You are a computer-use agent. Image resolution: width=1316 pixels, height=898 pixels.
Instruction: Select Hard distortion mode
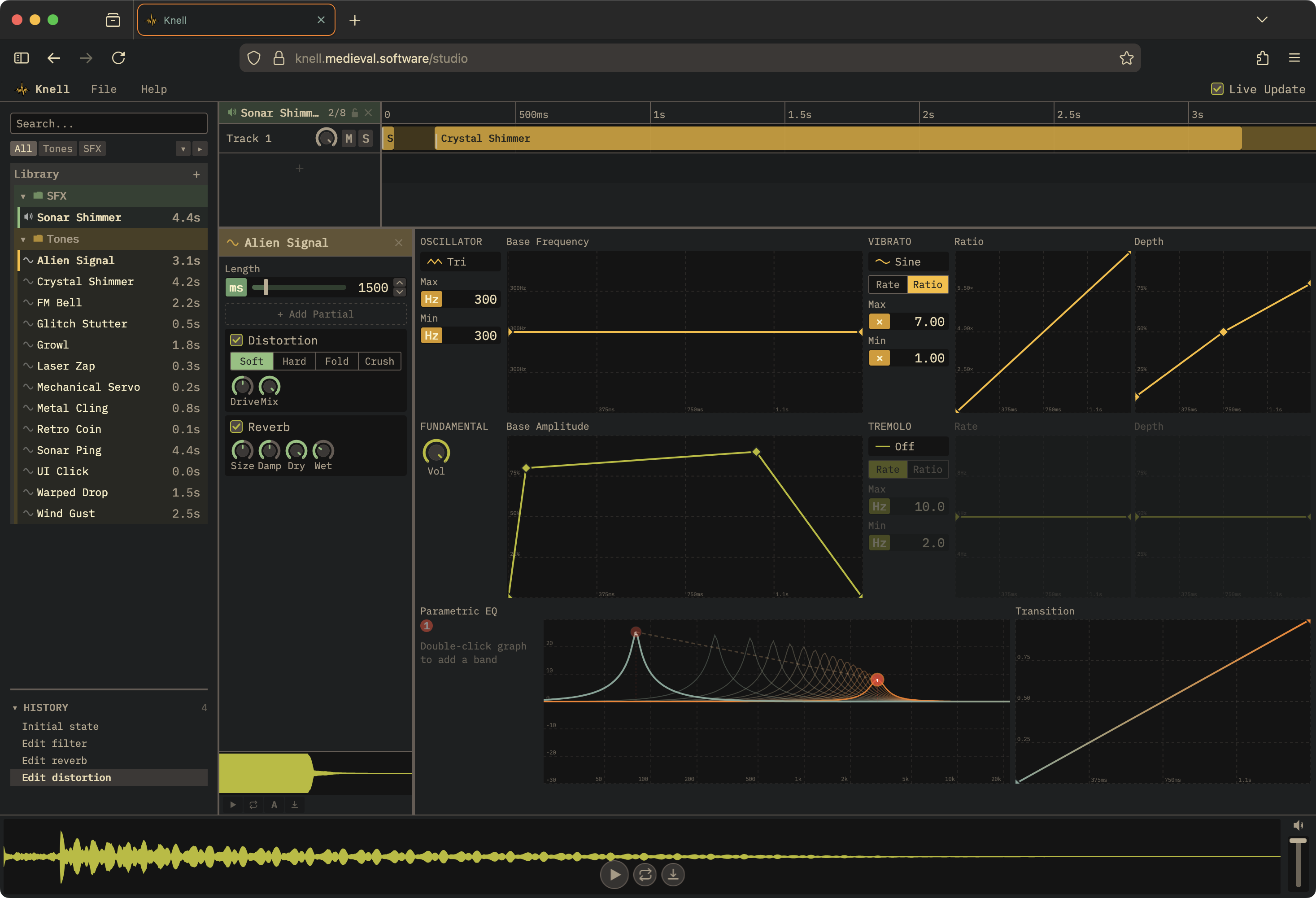[294, 361]
